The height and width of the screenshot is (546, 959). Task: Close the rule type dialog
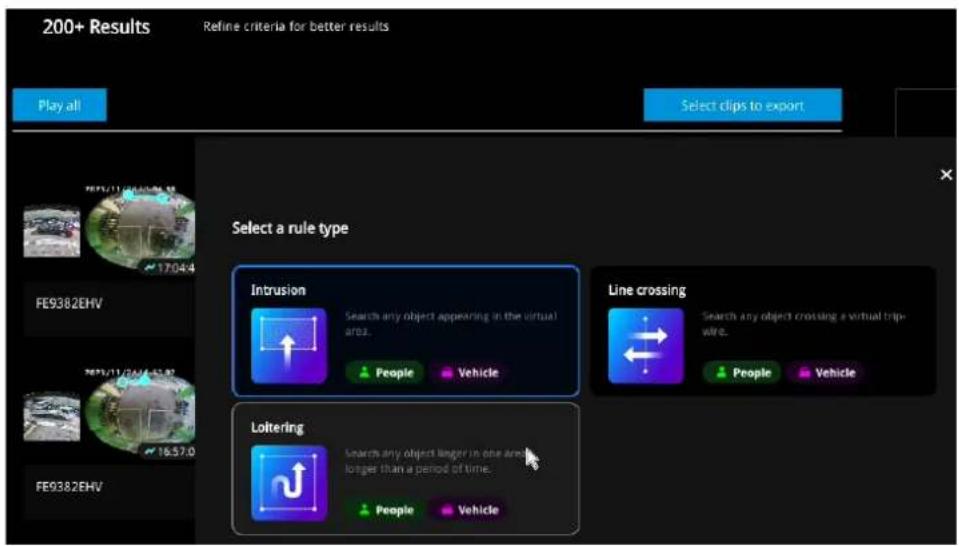[x=946, y=175]
